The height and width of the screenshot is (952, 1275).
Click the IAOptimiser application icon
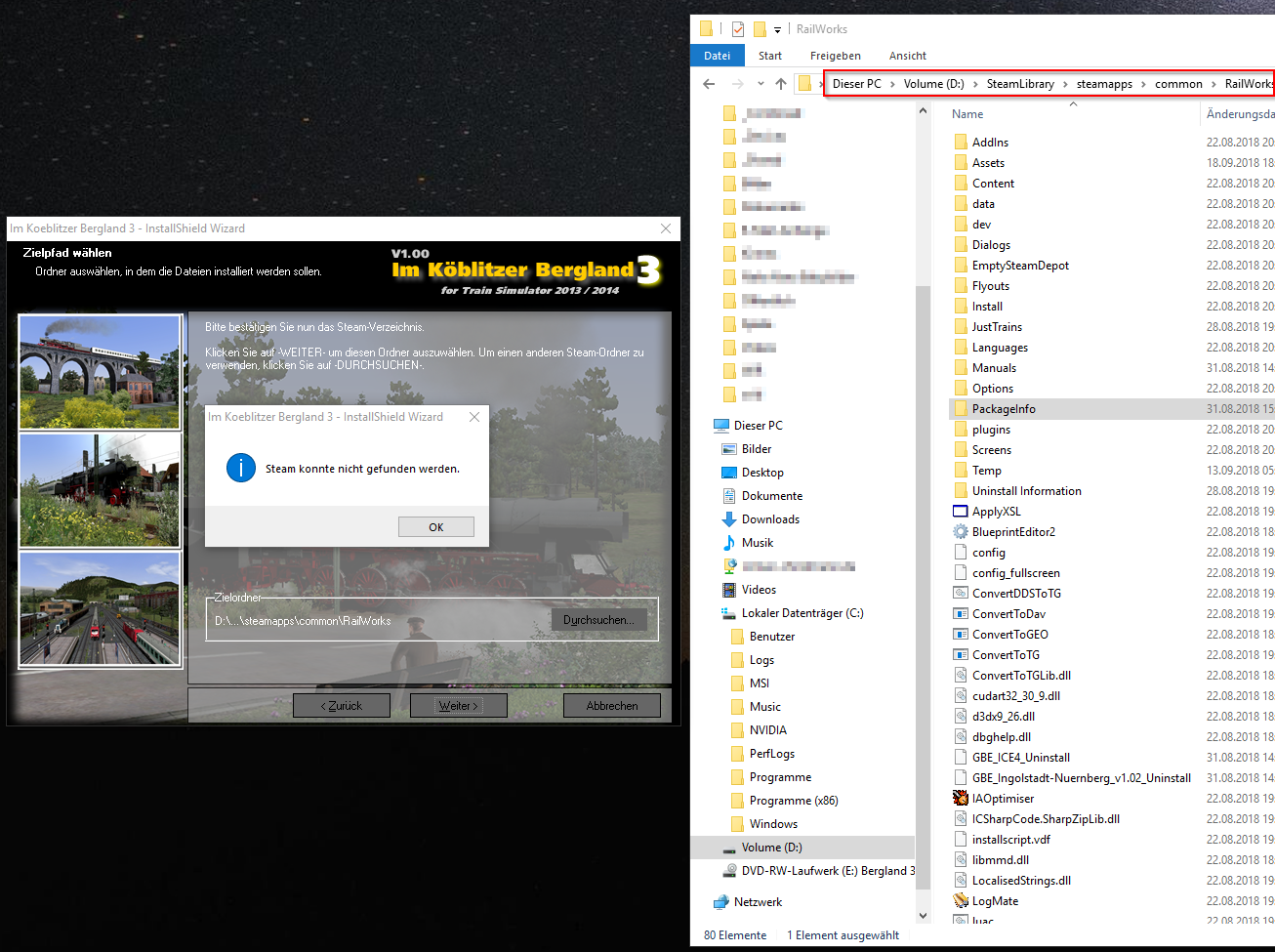coord(961,799)
